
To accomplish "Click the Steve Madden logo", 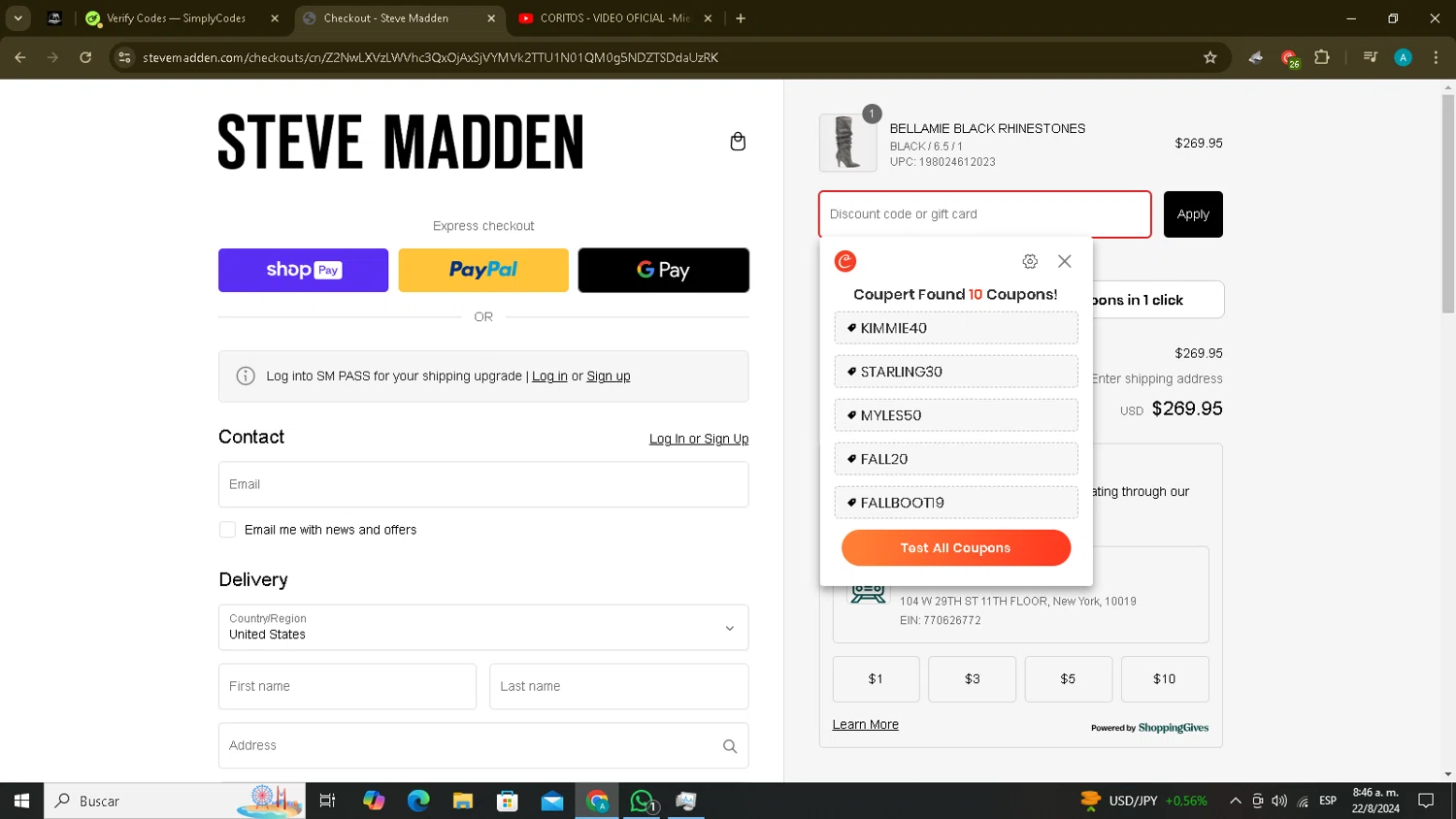I will pos(401,142).
